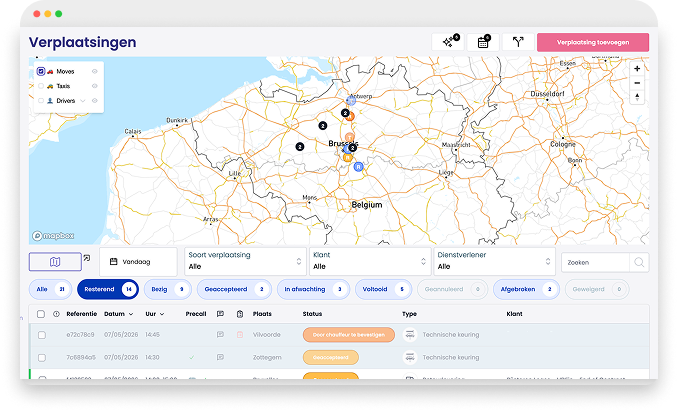Hide Moves layer using its eye icon

tap(95, 71)
